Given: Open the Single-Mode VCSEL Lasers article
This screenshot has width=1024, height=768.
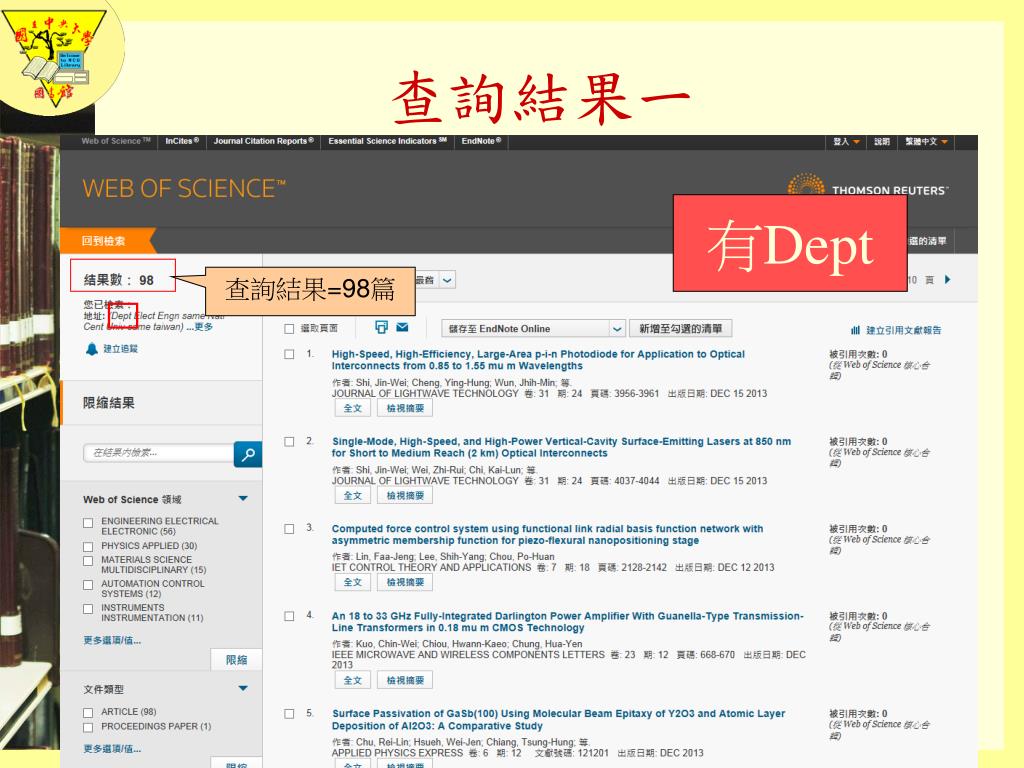Looking at the screenshot, I should (561, 447).
